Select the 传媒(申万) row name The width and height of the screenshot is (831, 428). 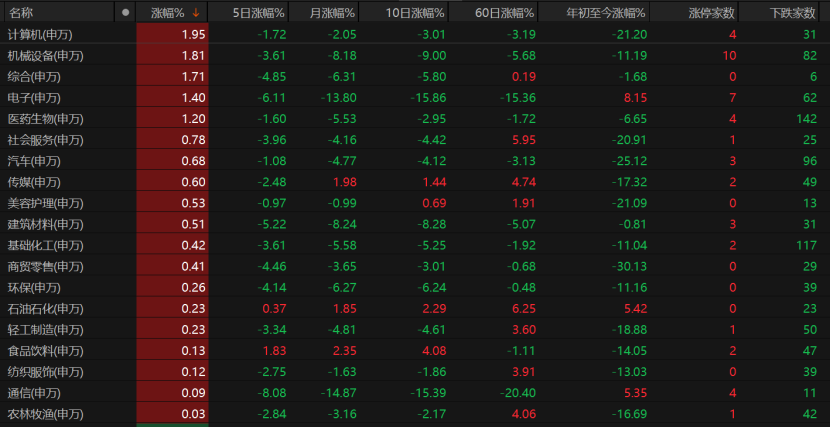pyautogui.click(x=34, y=182)
